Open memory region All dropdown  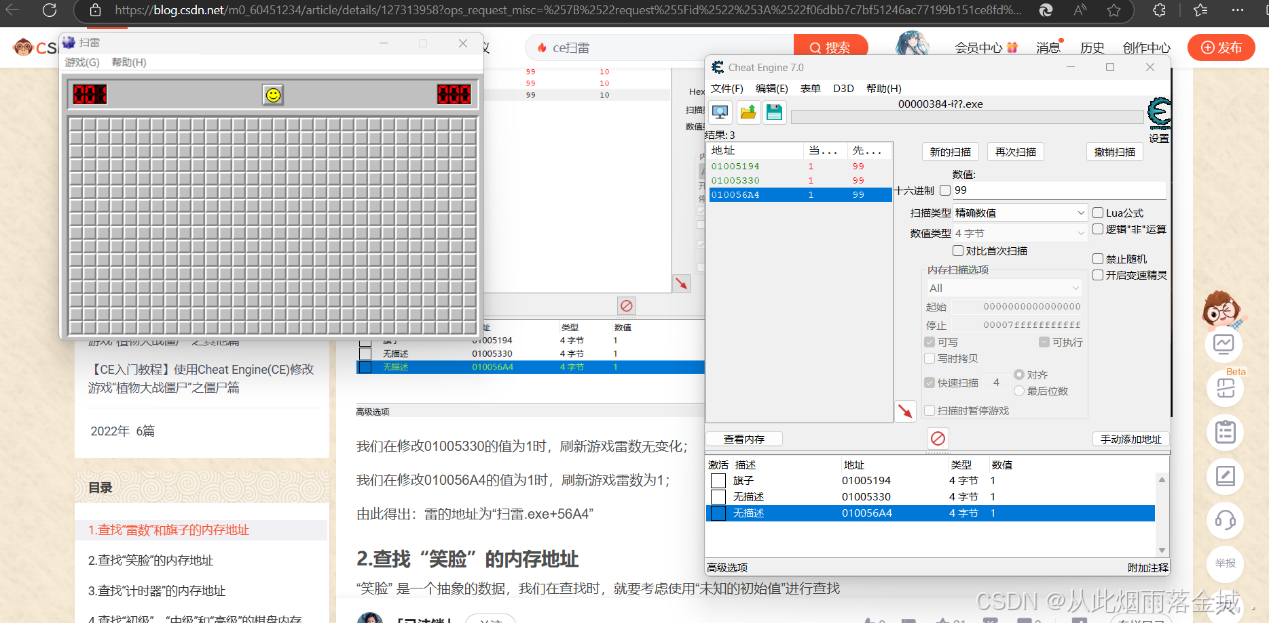(1004, 288)
